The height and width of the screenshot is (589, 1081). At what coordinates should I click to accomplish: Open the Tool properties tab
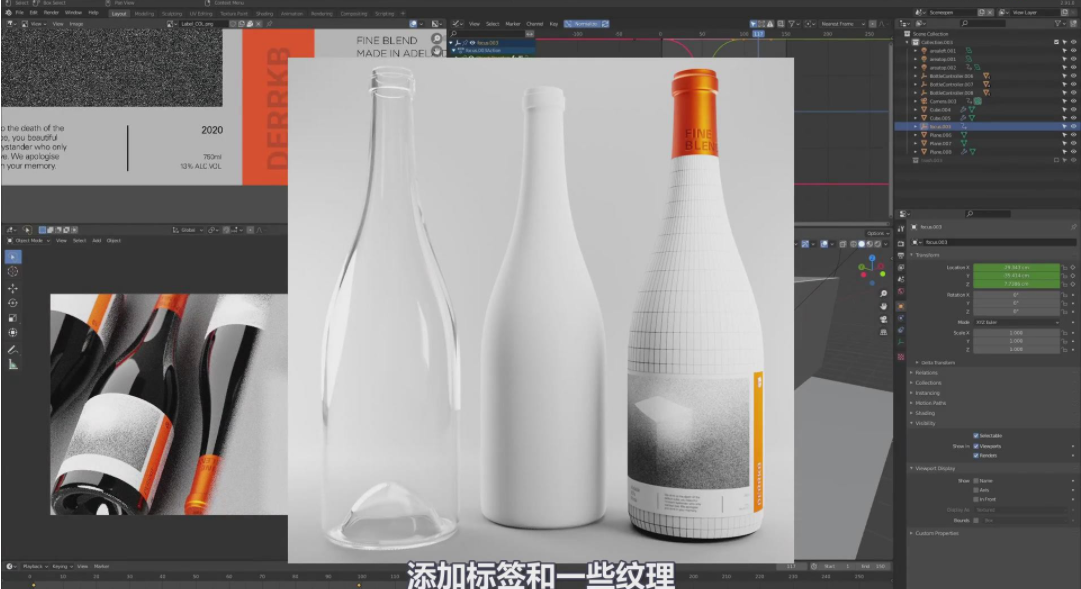tap(901, 229)
